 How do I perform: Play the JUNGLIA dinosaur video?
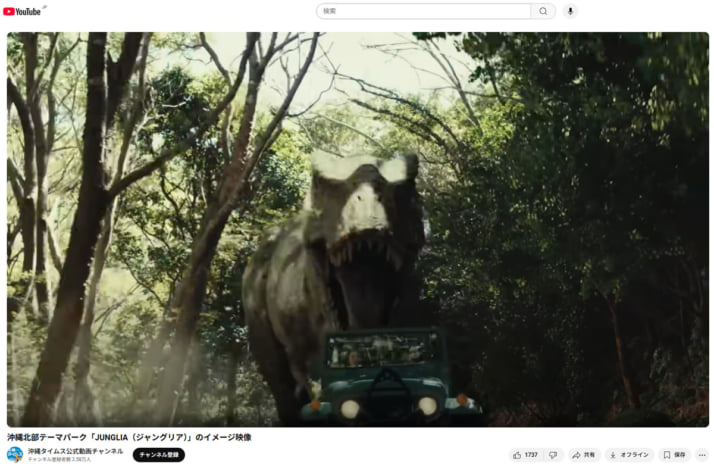357,229
